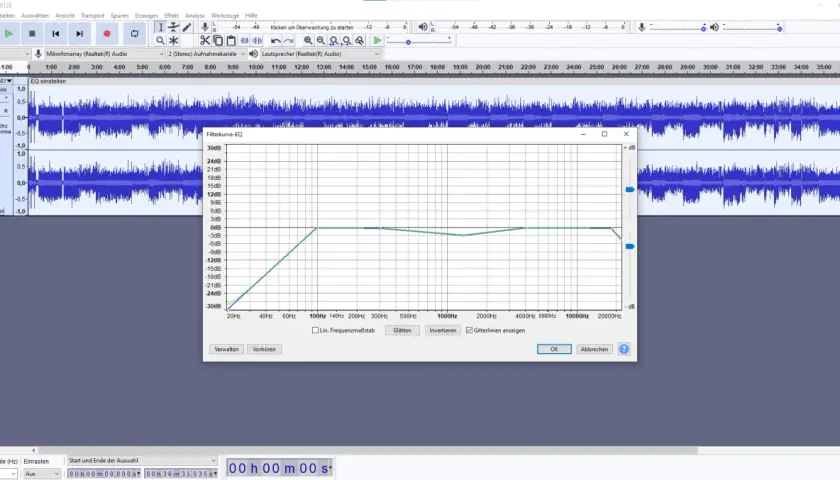Click the microphone icon beside Mikrofonarray dropdown
This screenshot has height=480, width=840.
click(38, 54)
